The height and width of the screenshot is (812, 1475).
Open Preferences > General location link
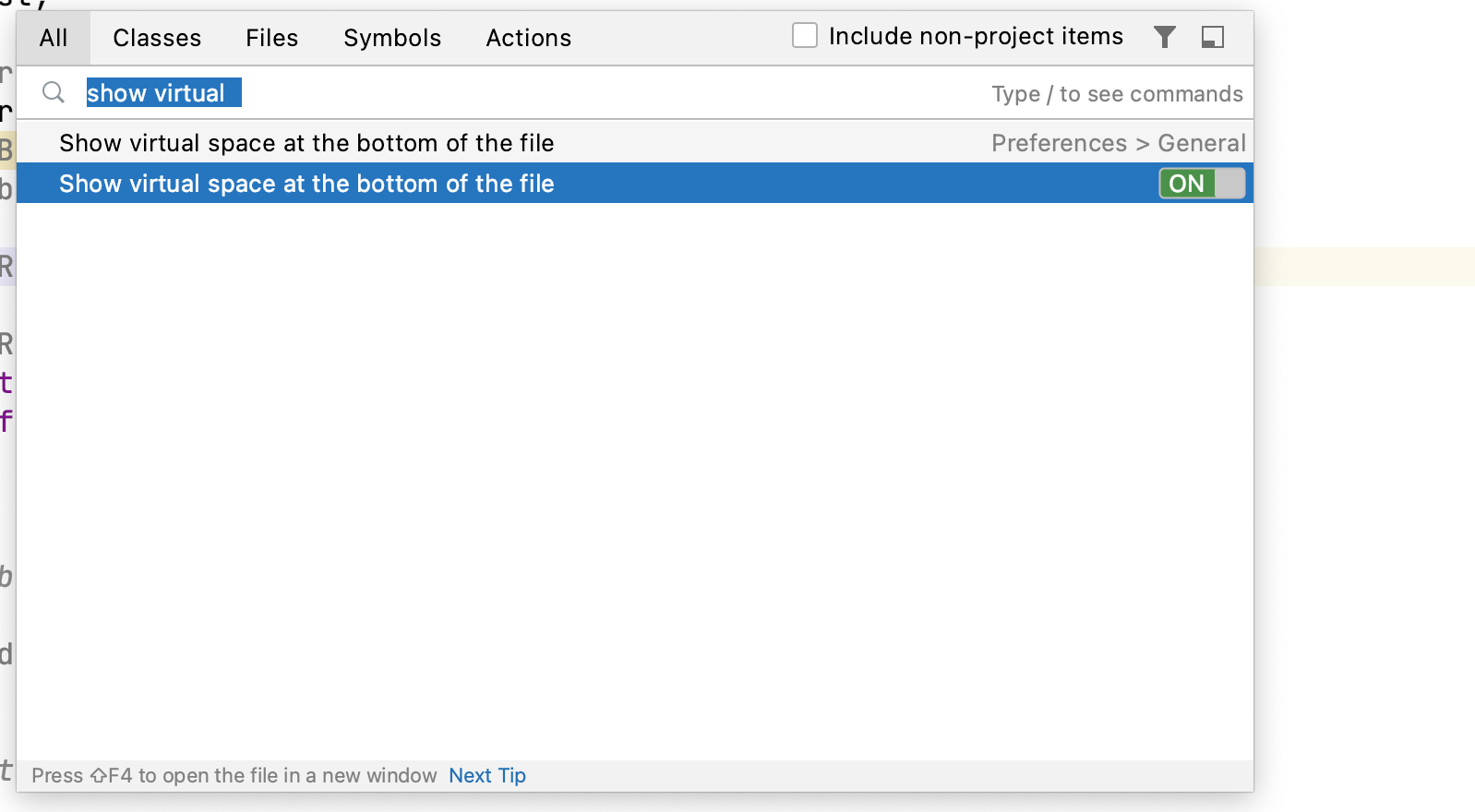1118,143
